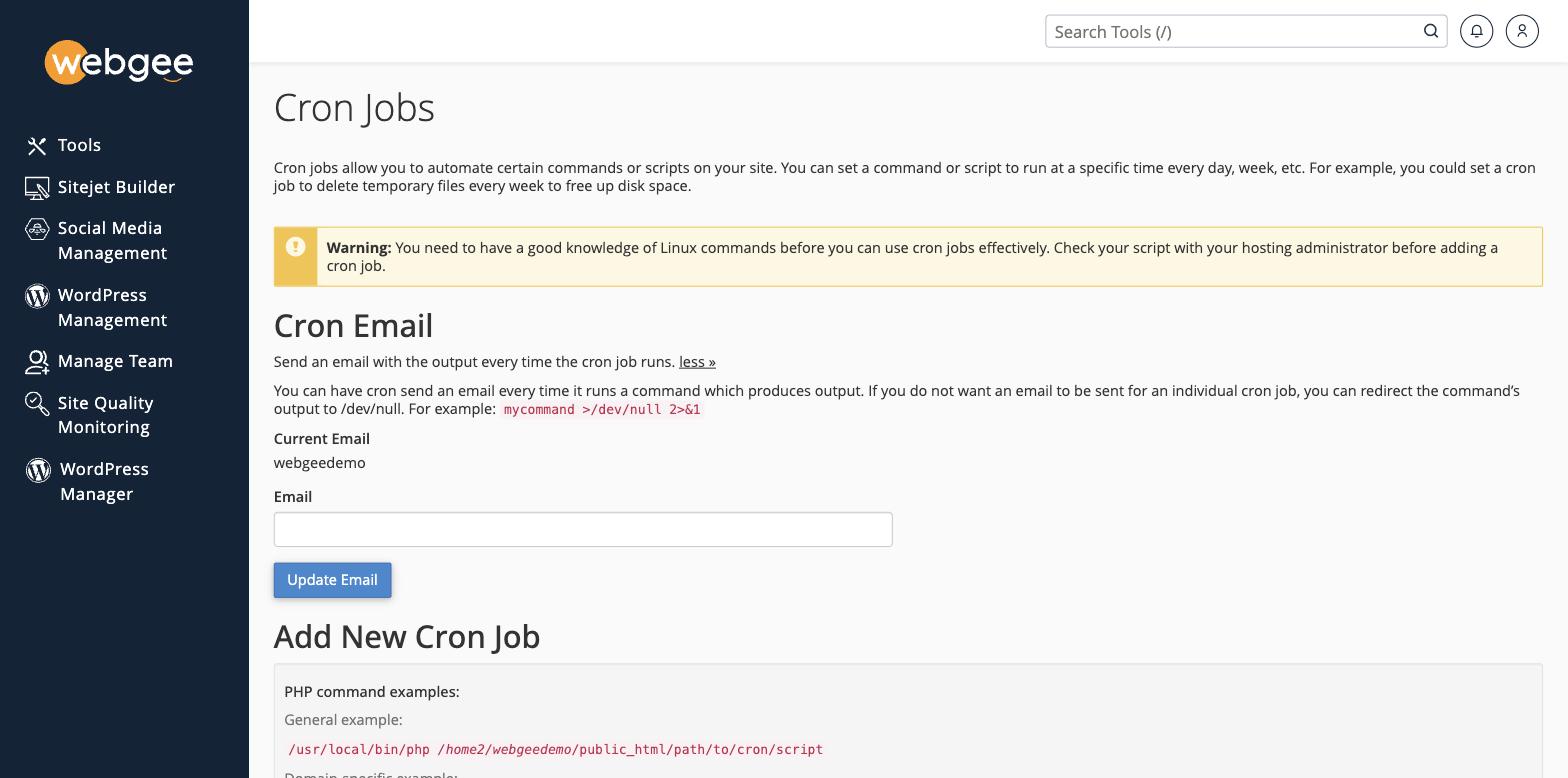The image size is (1568, 778).
Task: Collapse description with the "less »" link
Action: point(697,362)
